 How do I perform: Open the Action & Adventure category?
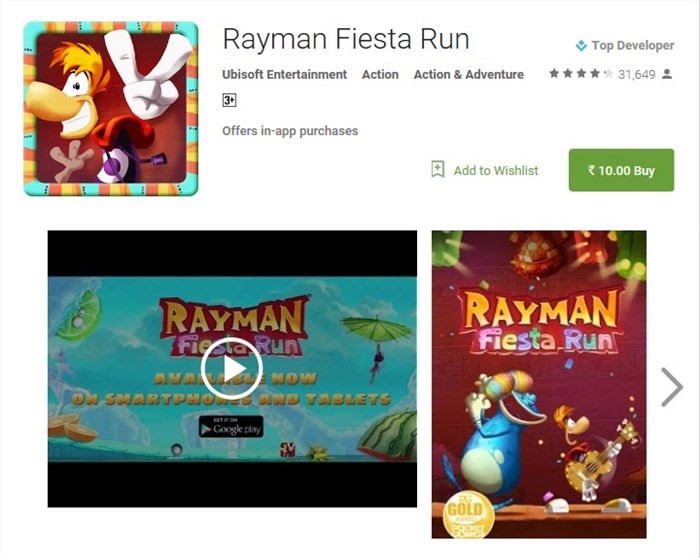click(468, 74)
